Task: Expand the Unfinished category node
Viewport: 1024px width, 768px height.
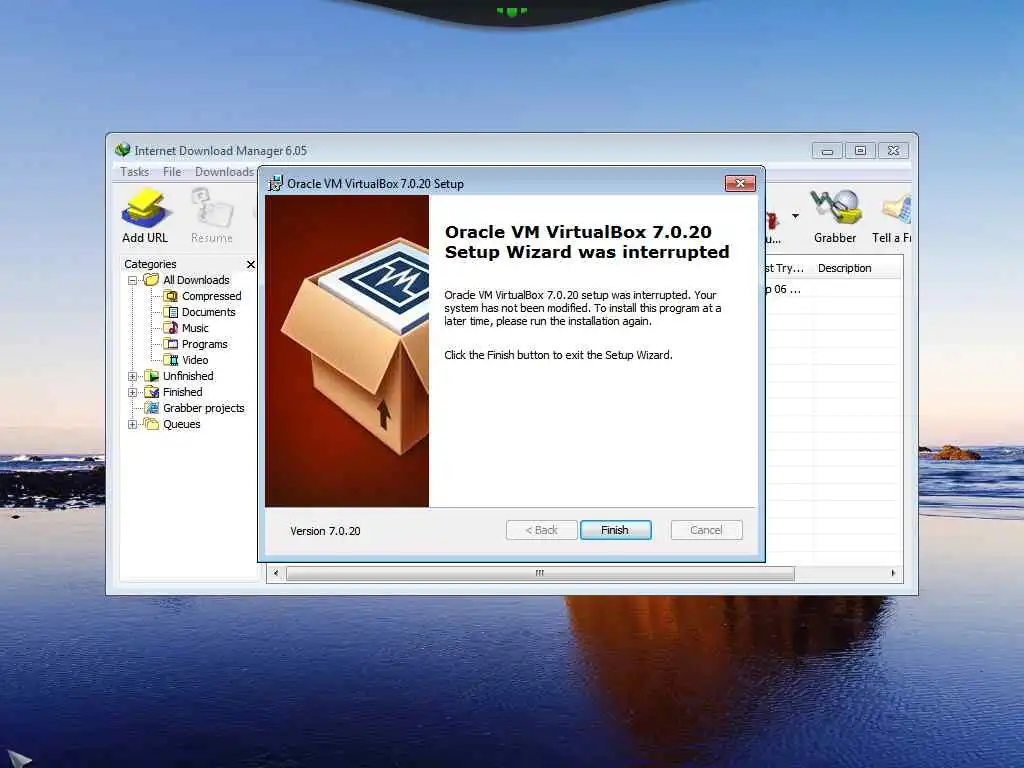Action: 133,376
